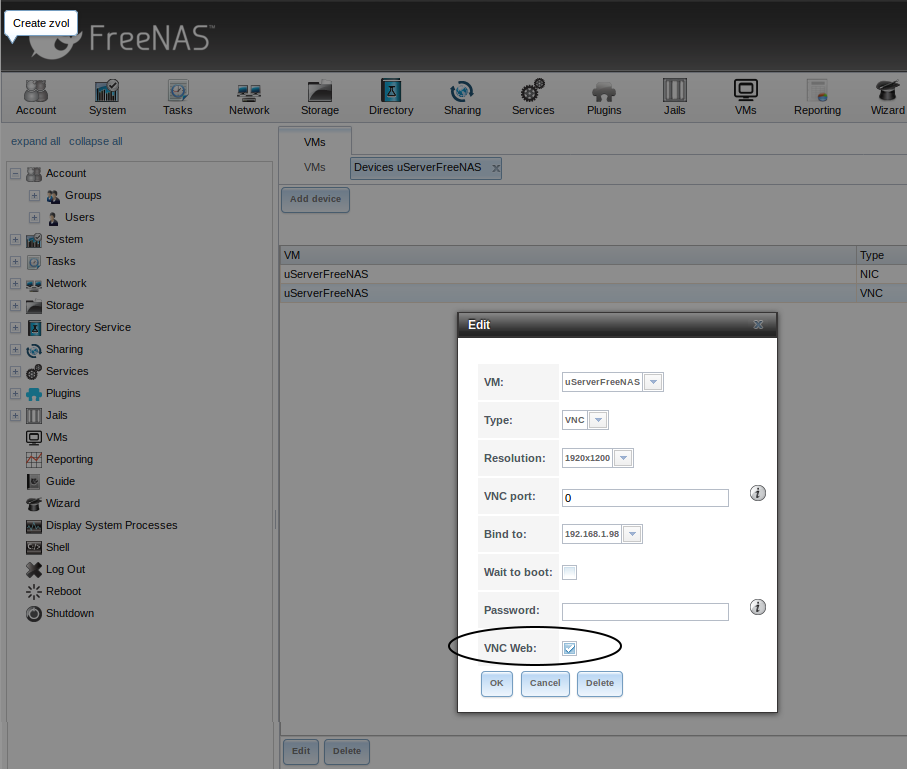Image resolution: width=907 pixels, height=769 pixels.
Task: Click the expand all link
Action: (36, 141)
